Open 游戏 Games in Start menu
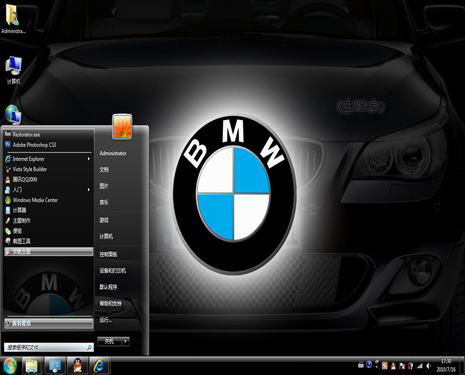The height and width of the screenshot is (375, 465). (x=104, y=220)
